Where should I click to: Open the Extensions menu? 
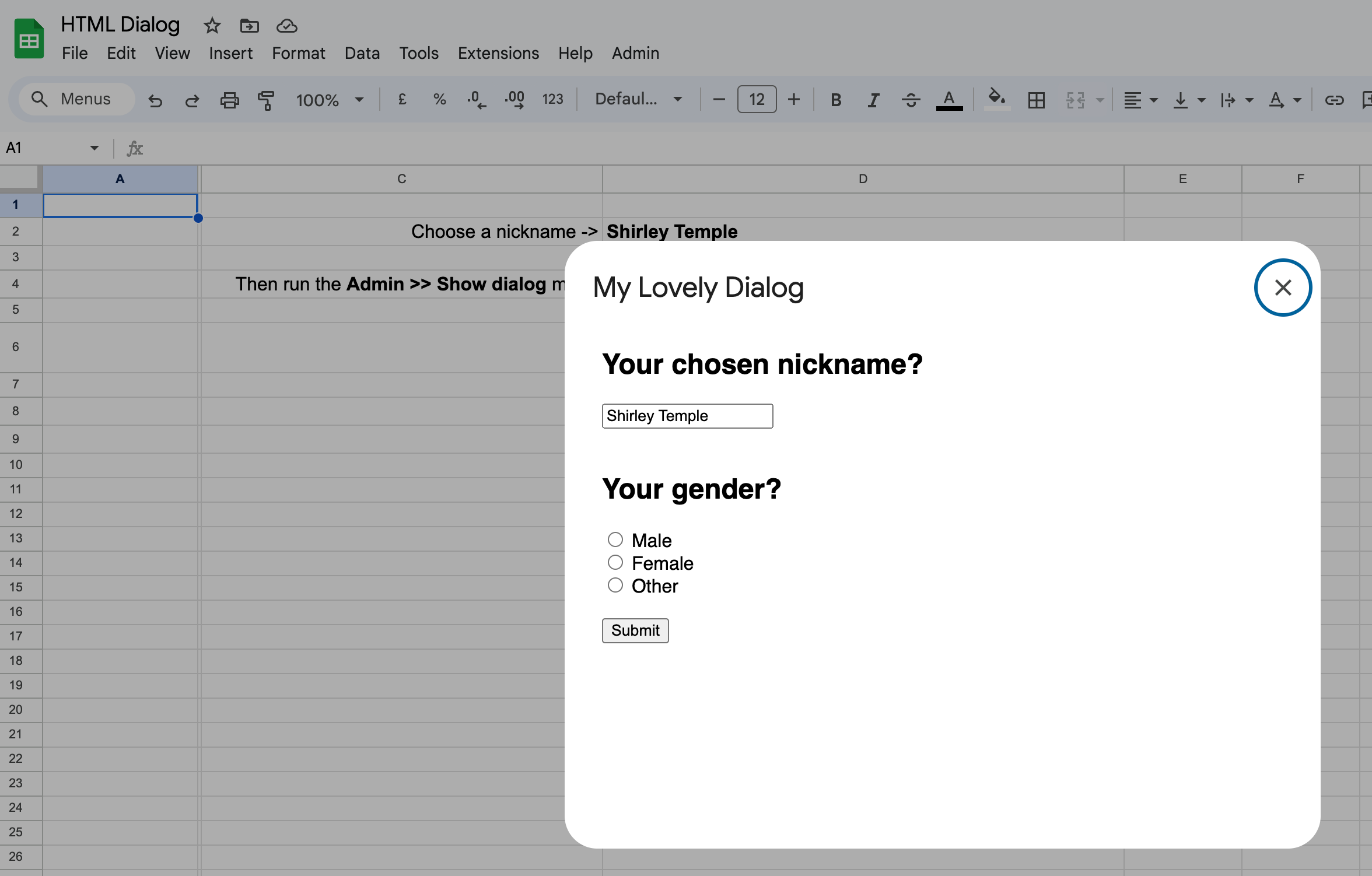[498, 53]
